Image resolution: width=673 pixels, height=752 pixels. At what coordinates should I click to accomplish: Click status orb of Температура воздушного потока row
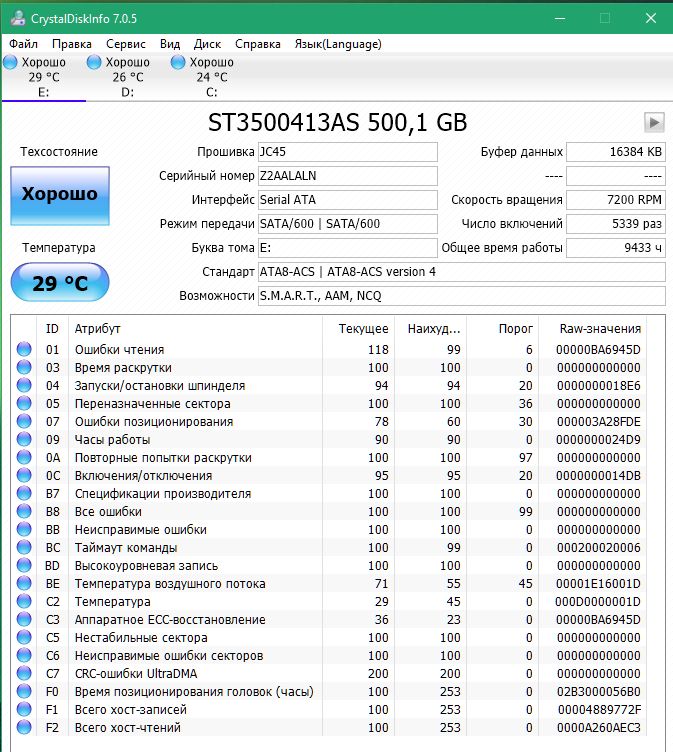pyautogui.click(x=24, y=583)
